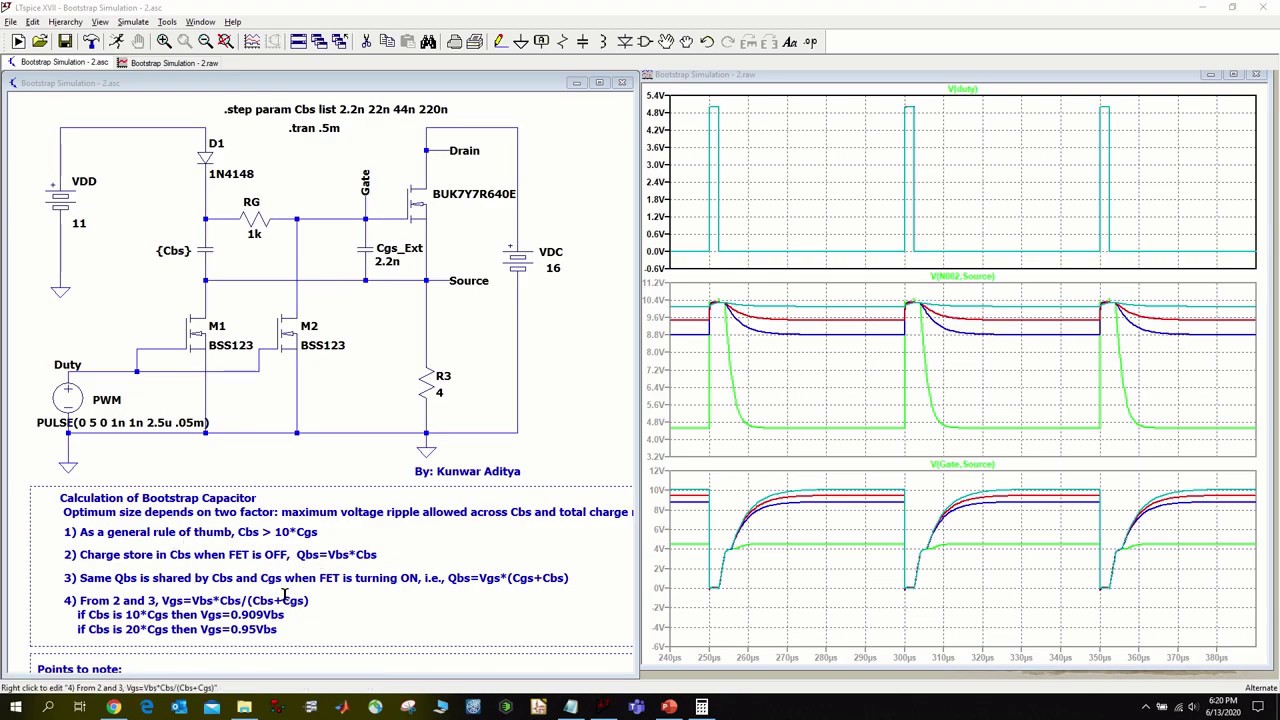This screenshot has width=1280, height=720.
Task: Click the Windows Start button
Action: coord(15,708)
